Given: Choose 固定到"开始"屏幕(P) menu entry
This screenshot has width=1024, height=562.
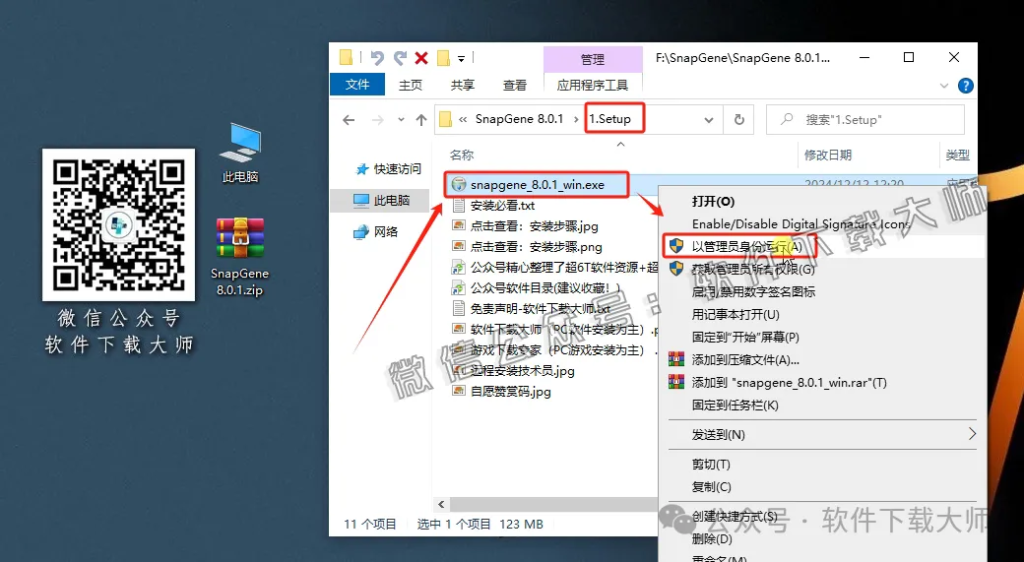Looking at the screenshot, I should (x=745, y=337).
